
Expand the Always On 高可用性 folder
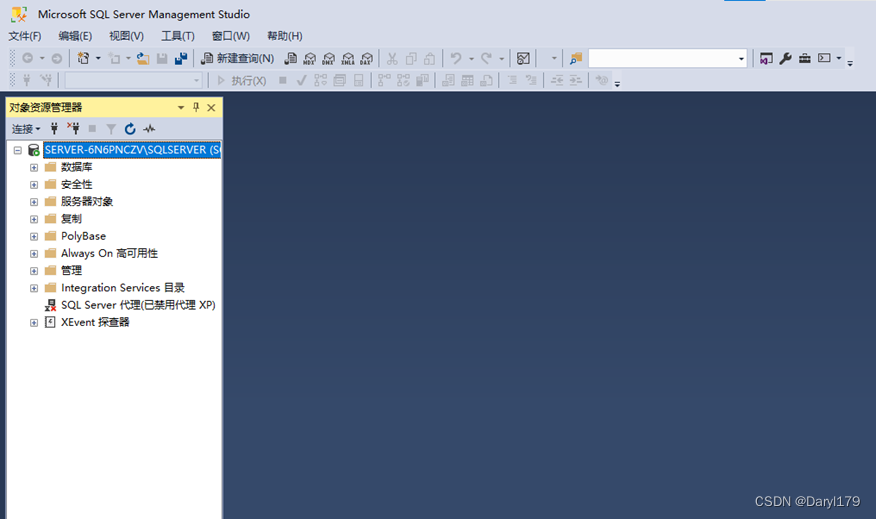pyautogui.click(x=34, y=254)
